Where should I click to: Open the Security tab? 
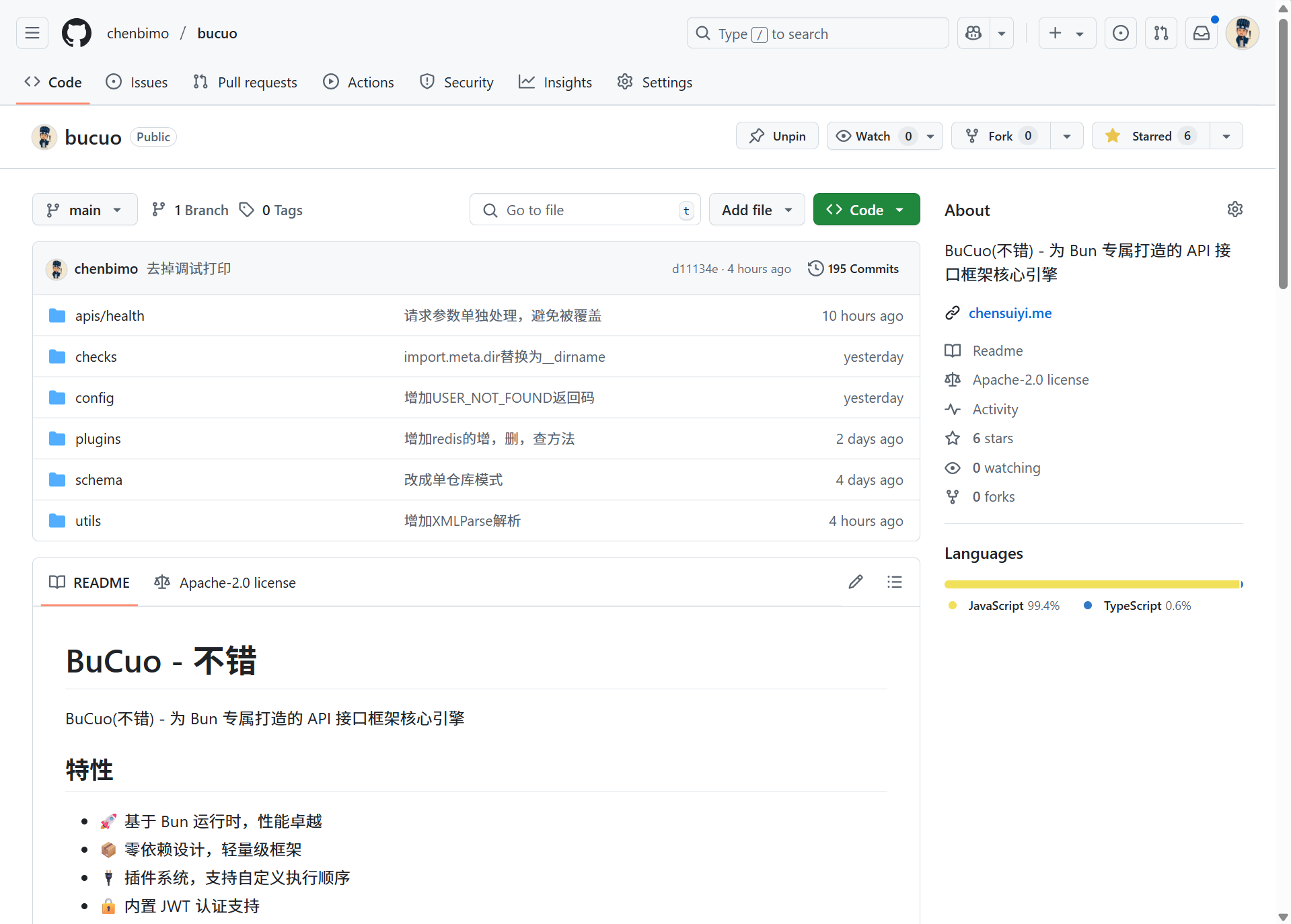click(457, 82)
